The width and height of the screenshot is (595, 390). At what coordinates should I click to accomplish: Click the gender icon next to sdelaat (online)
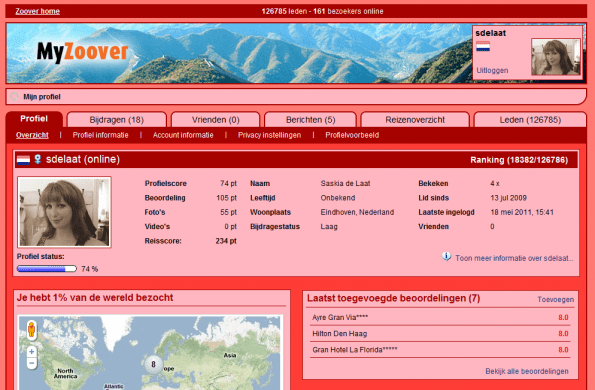point(37,159)
